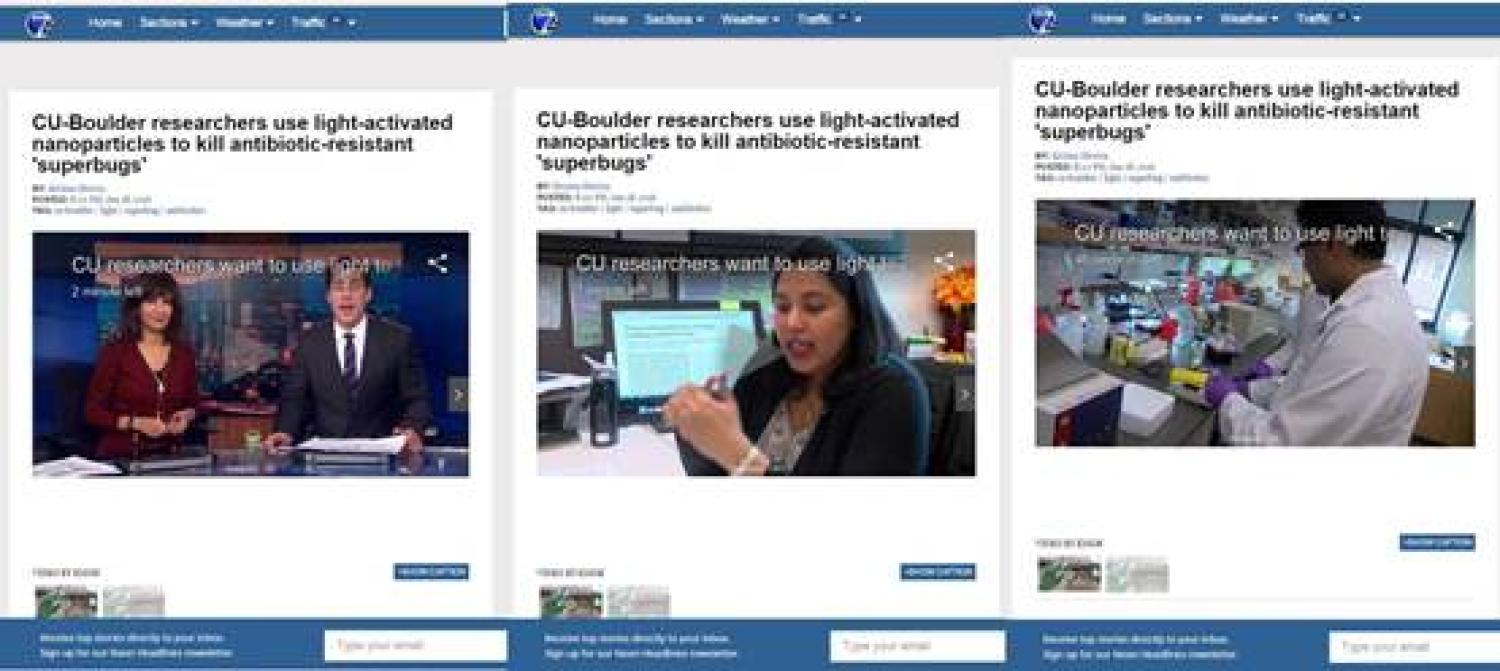Viewport: 1500px width, 671px height.
Task: Click the share icon on the lab researcher video
Action: click(x=1443, y=230)
